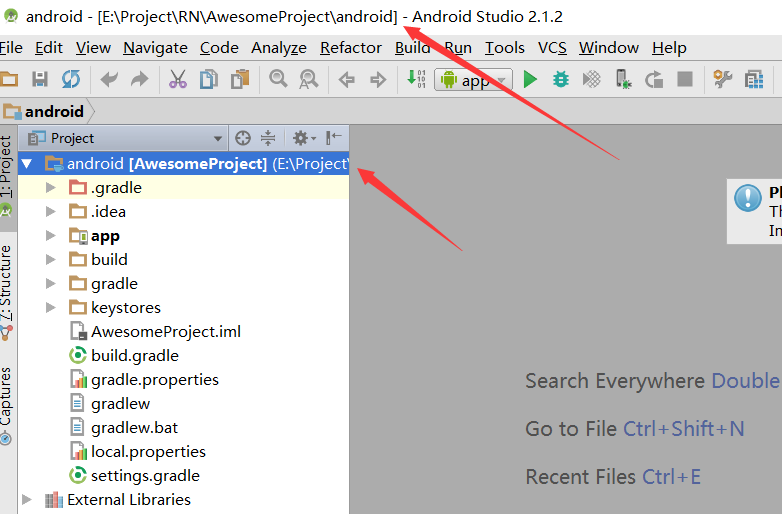Stop the running process with square icon
Image resolution: width=782 pixels, height=514 pixels.
click(x=685, y=79)
